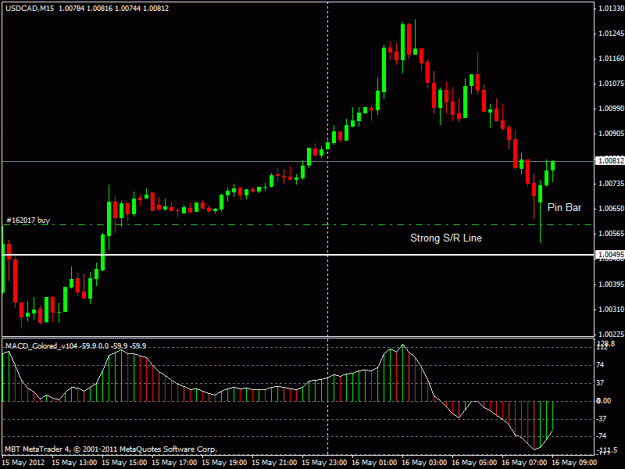The height and width of the screenshot is (469, 625).
Task: Click the 74 level on MACD scale
Action: coord(600,365)
